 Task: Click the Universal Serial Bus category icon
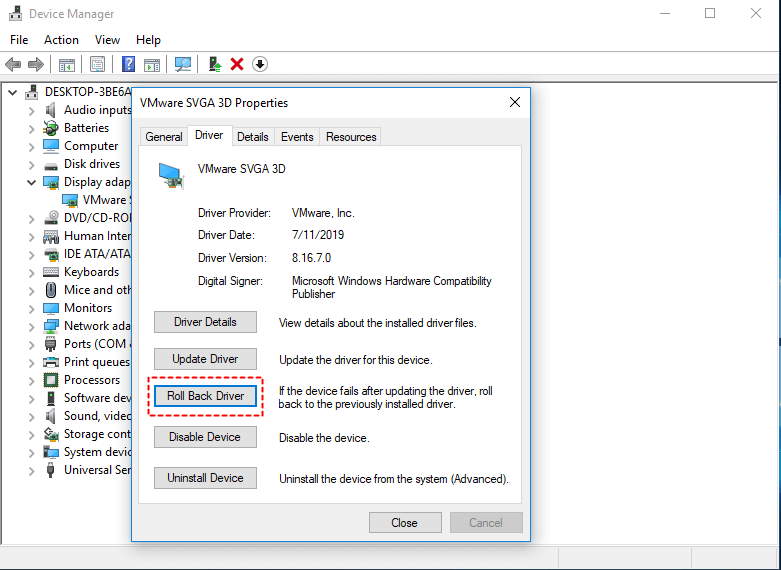coord(50,470)
